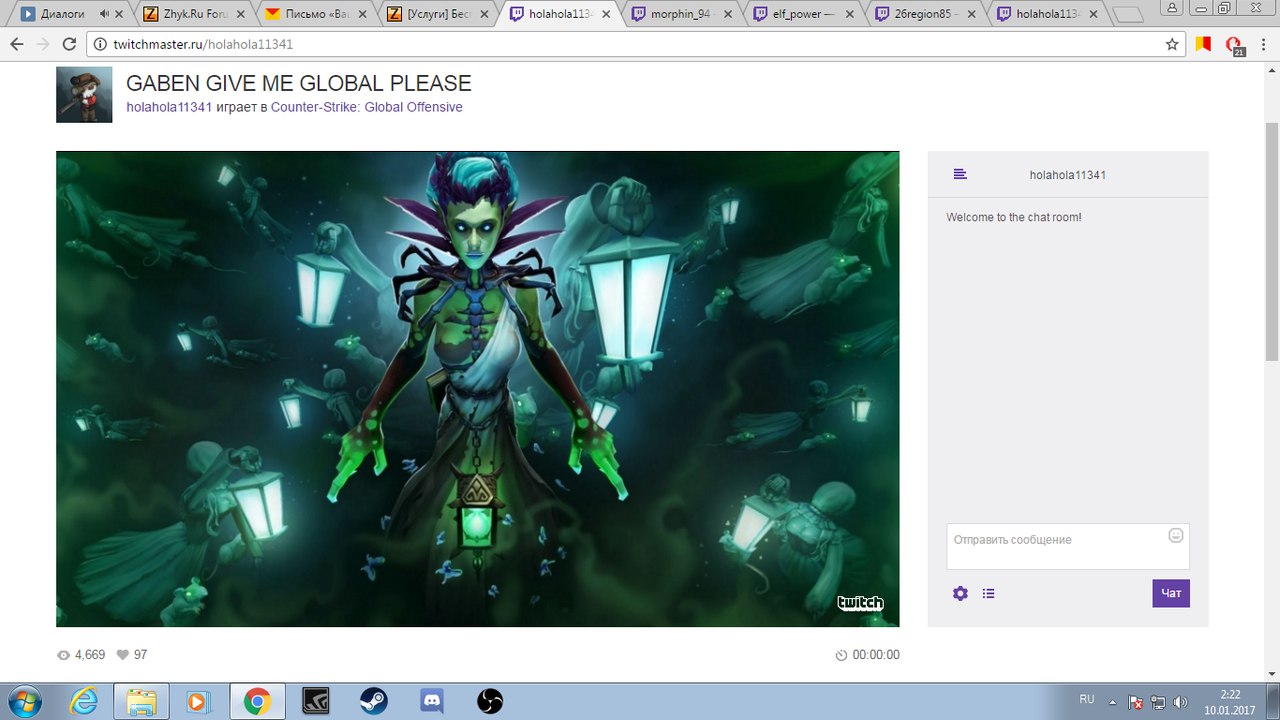1280x720 pixels.
Task: Switch to Google Chrome on the taskbar
Action: 257,702
